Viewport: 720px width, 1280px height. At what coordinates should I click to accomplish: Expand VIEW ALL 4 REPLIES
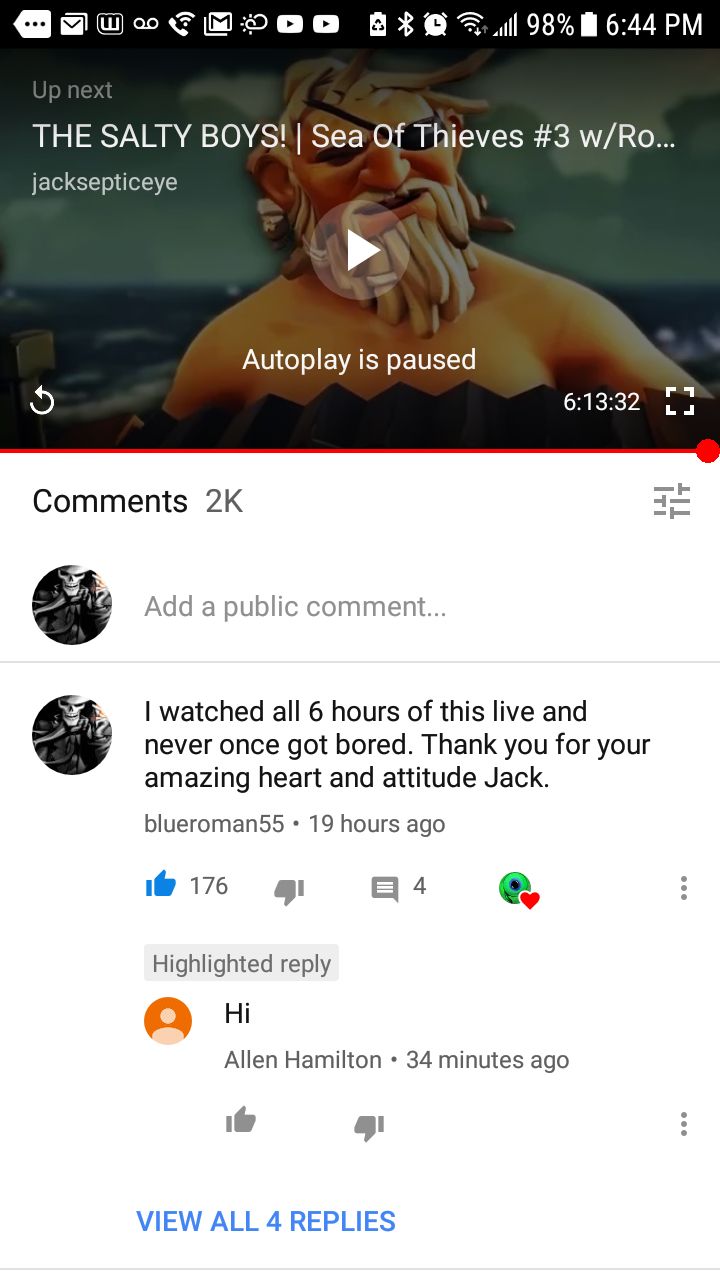coord(266,1221)
